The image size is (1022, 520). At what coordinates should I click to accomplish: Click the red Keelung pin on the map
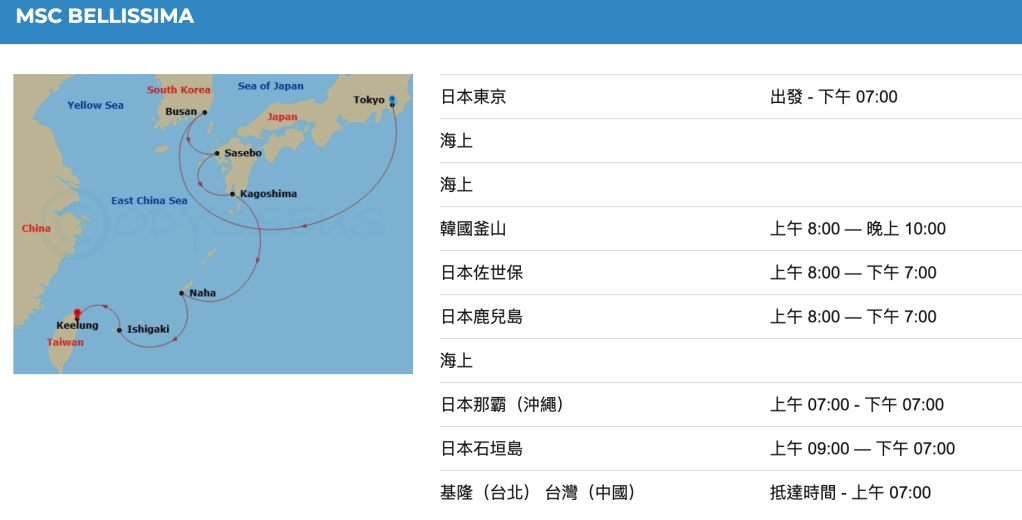(x=77, y=314)
